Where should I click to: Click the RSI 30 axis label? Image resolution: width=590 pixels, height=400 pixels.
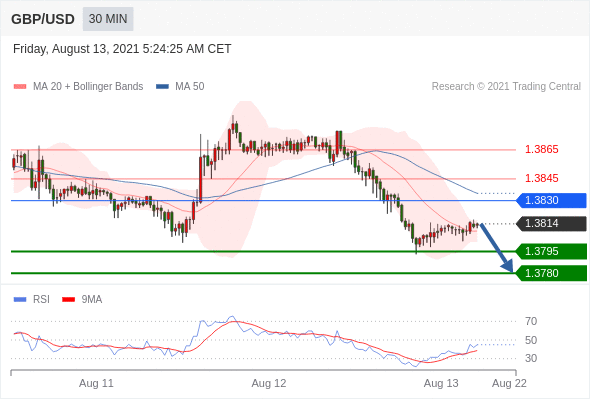[x=531, y=358]
